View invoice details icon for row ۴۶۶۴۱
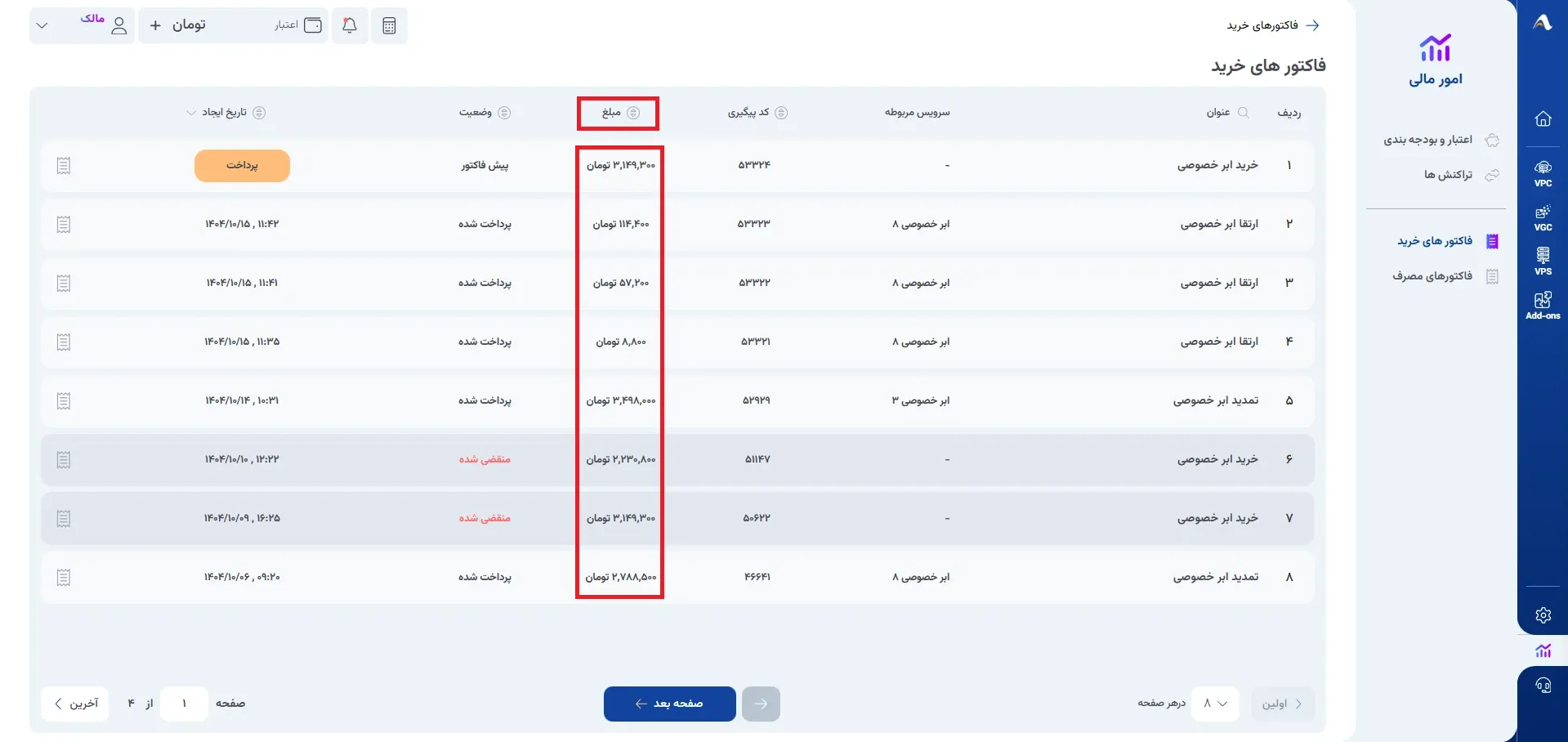 [x=64, y=578]
